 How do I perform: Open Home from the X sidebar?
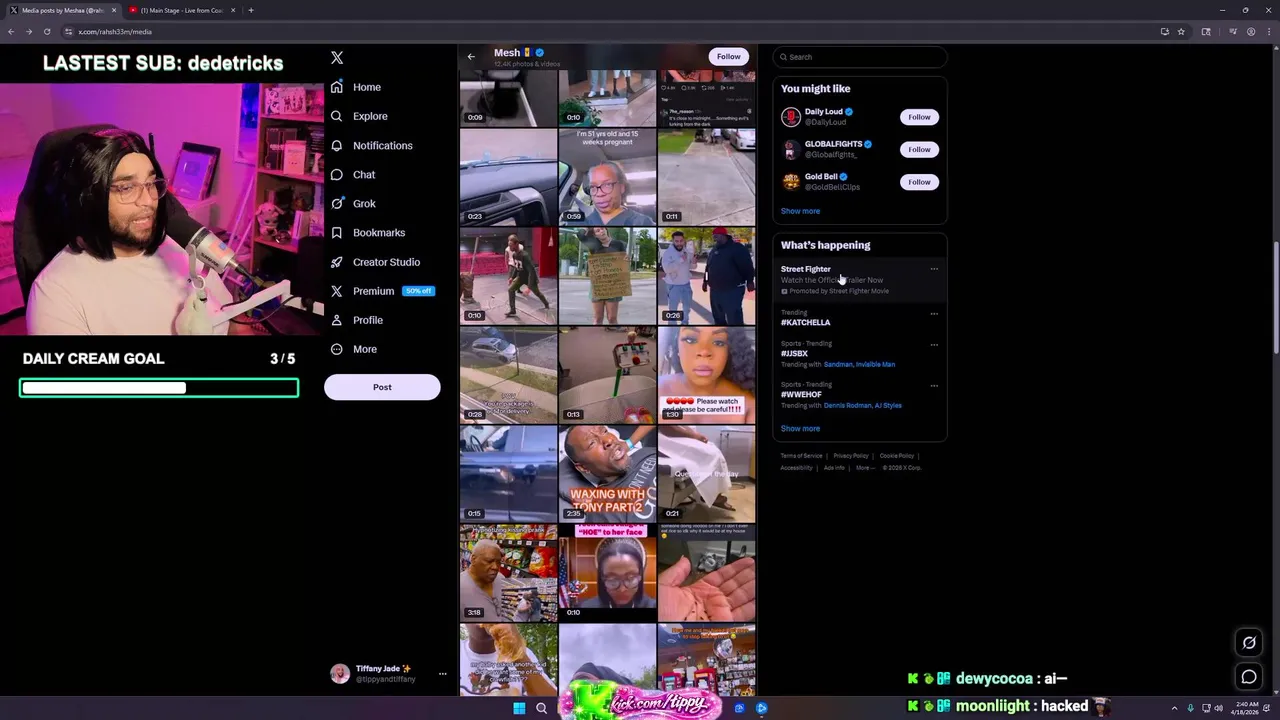(356, 87)
